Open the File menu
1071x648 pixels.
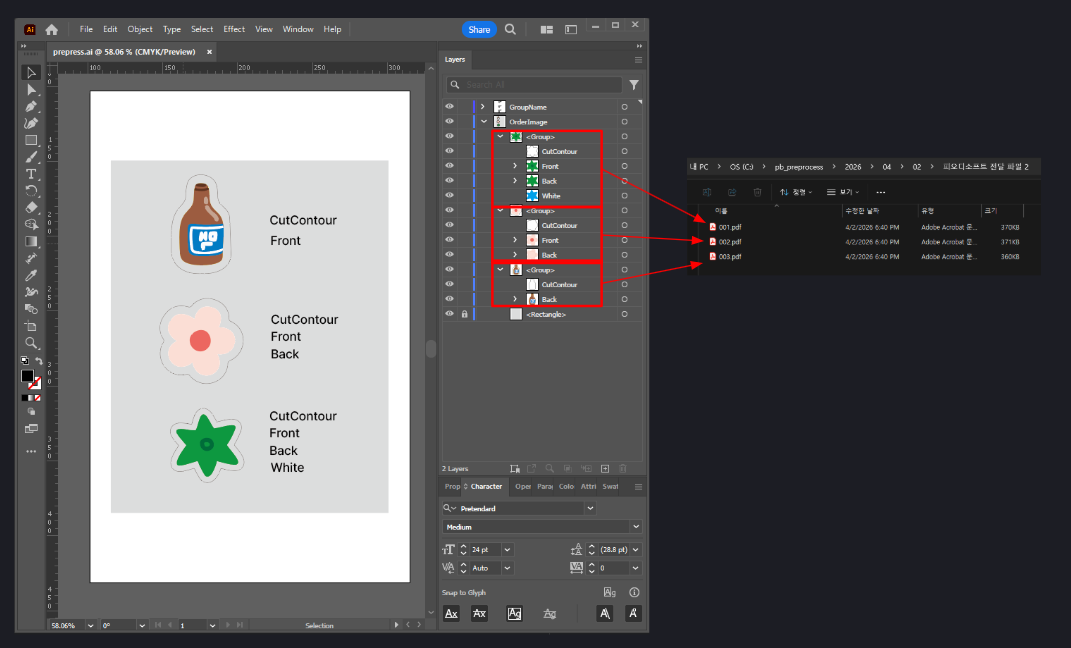tap(86, 29)
